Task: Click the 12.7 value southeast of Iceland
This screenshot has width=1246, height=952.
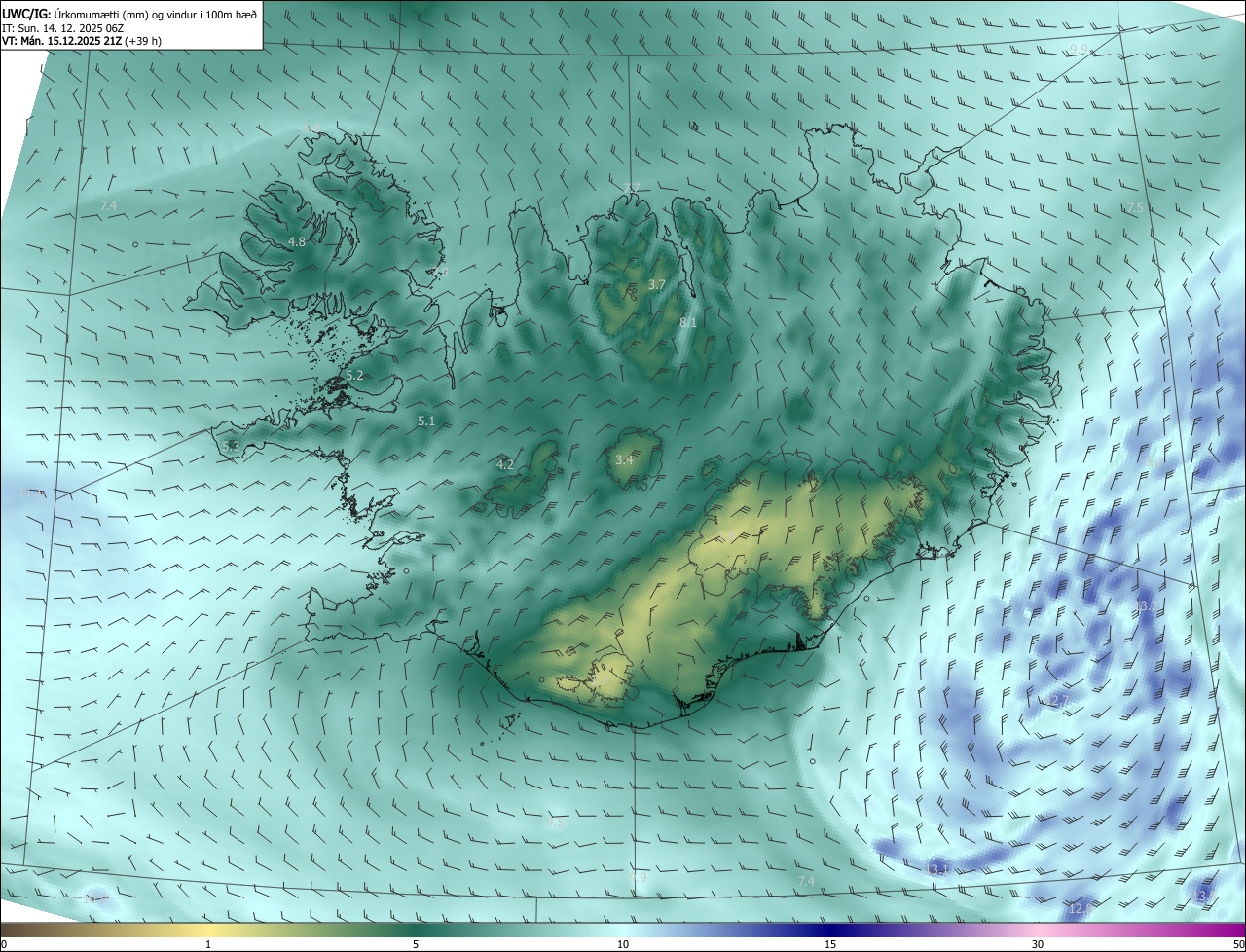Action: pos(1057,701)
